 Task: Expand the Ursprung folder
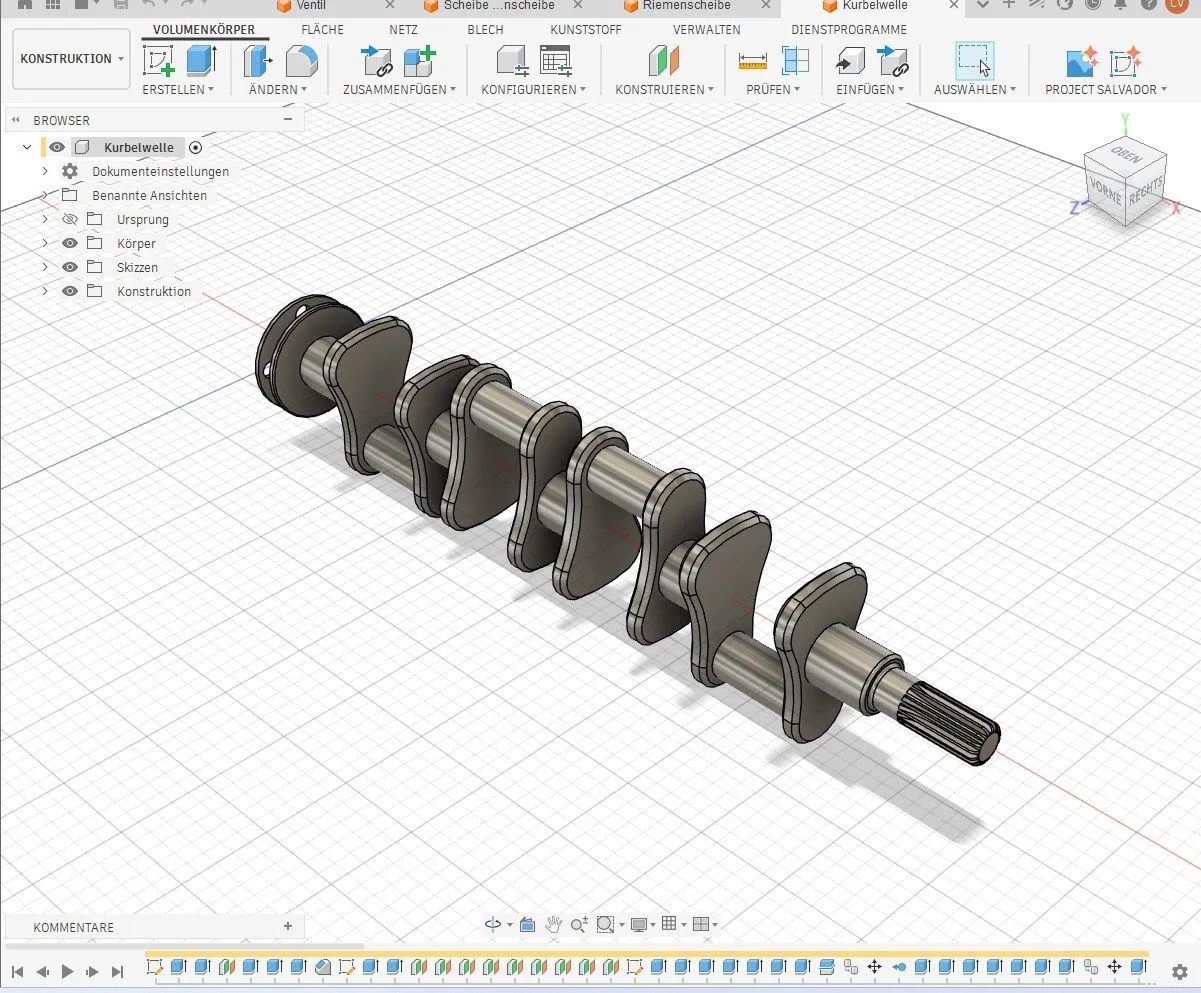(44, 219)
